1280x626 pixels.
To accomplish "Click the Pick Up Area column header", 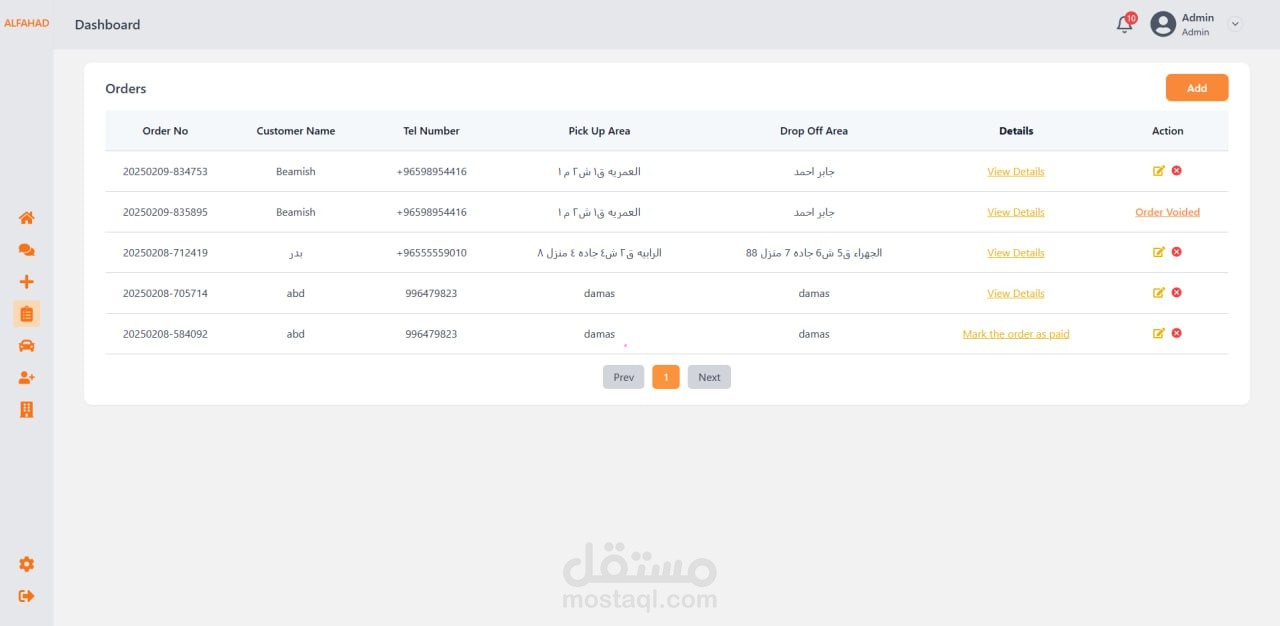I will pyautogui.click(x=599, y=131).
